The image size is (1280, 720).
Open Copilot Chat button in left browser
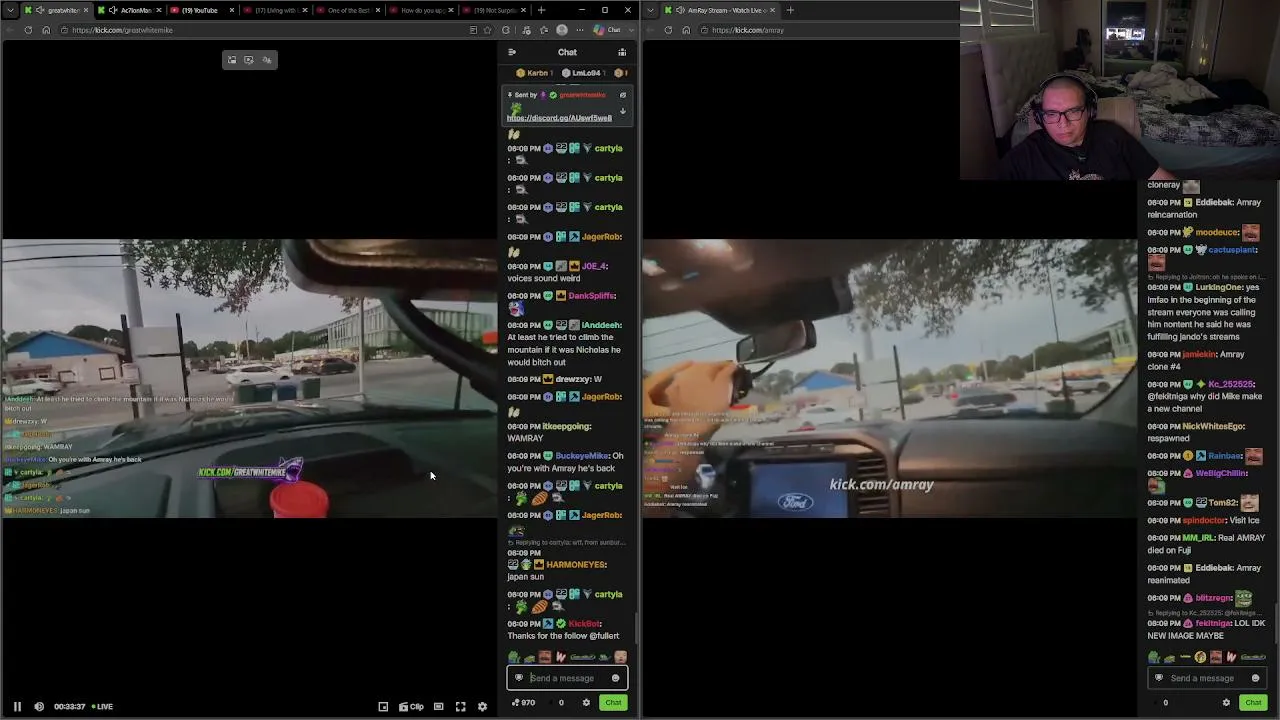(607, 30)
